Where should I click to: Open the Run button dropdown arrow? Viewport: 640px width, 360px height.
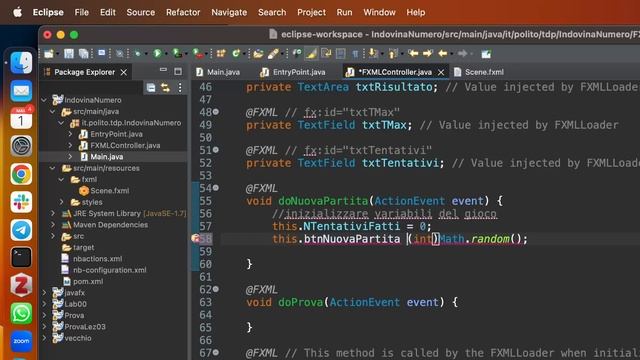(166, 54)
